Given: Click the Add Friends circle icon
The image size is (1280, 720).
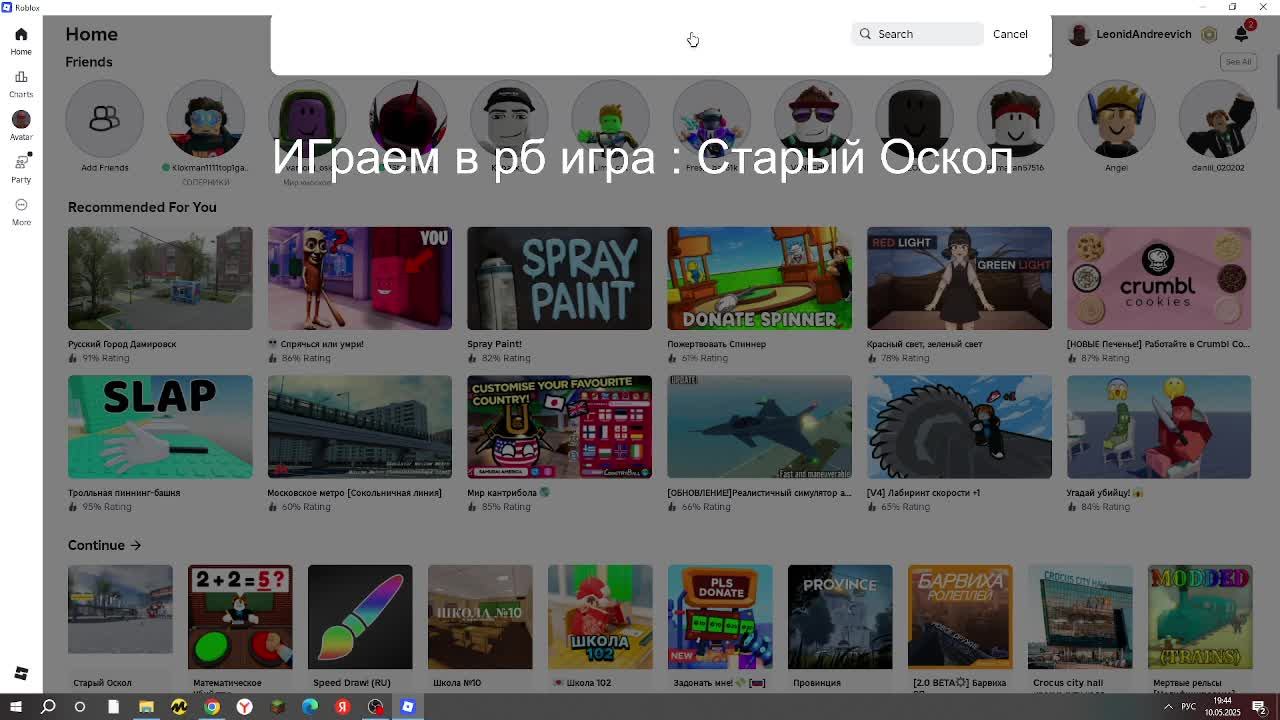Looking at the screenshot, I should click(x=104, y=119).
